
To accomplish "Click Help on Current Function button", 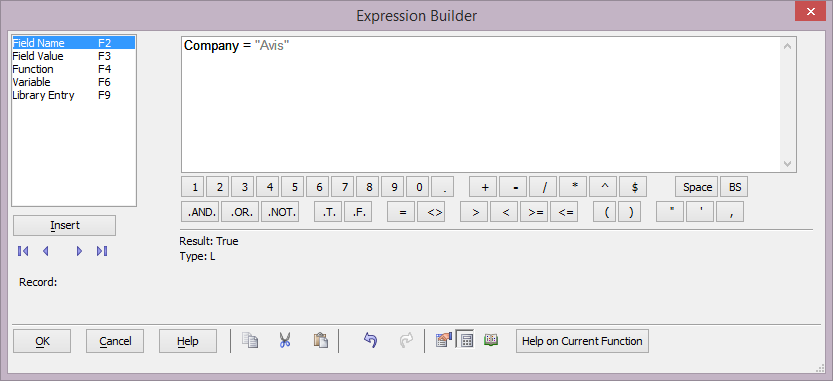I will click(x=582, y=341).
